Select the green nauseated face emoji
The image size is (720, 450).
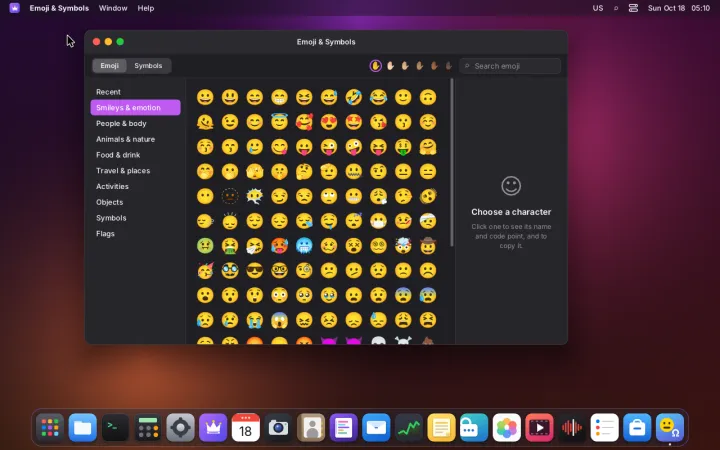pyautogui.click(x=205, y=246)
